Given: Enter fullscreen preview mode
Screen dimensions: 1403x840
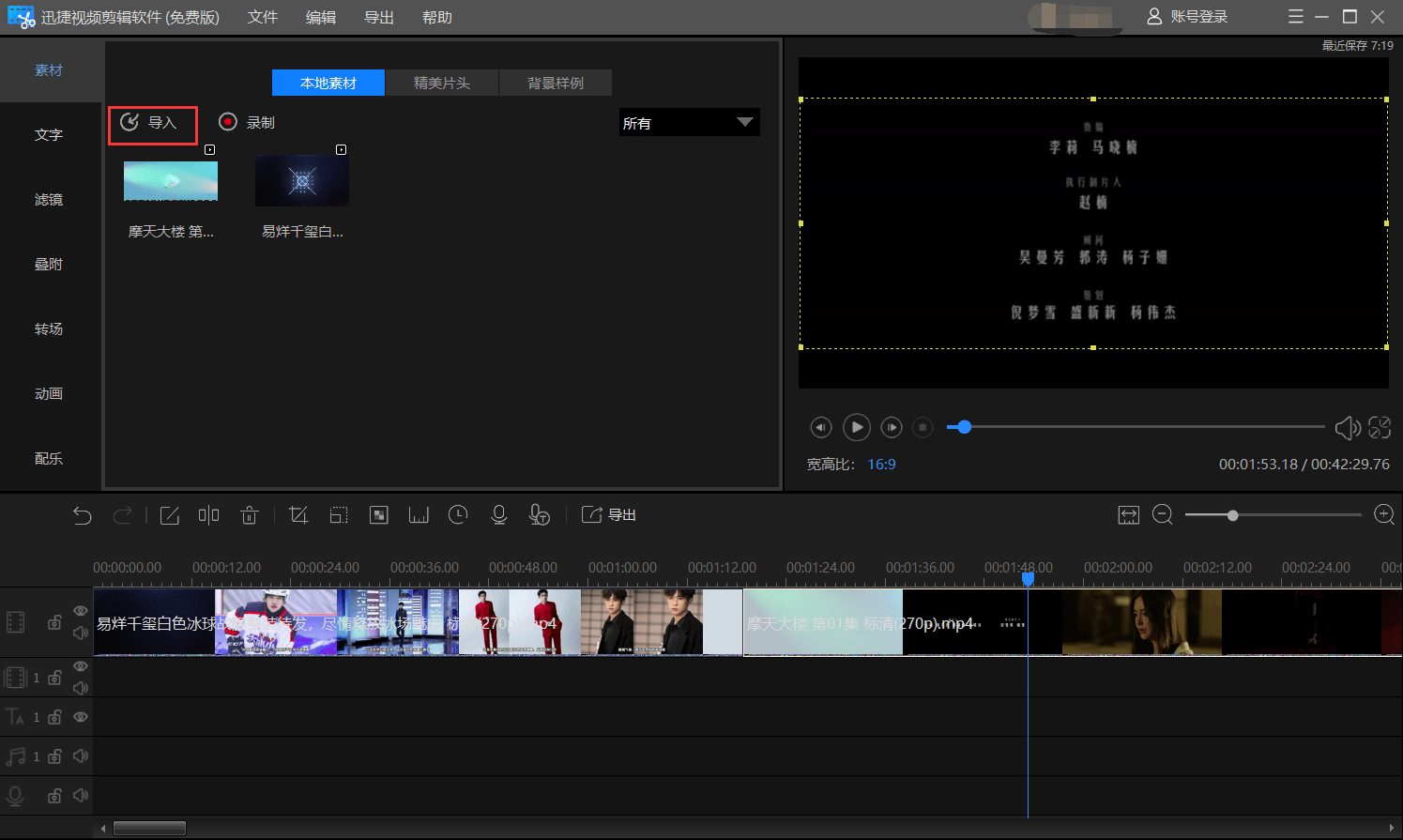Looking at the screenshot, I should tap(1380, 428).
